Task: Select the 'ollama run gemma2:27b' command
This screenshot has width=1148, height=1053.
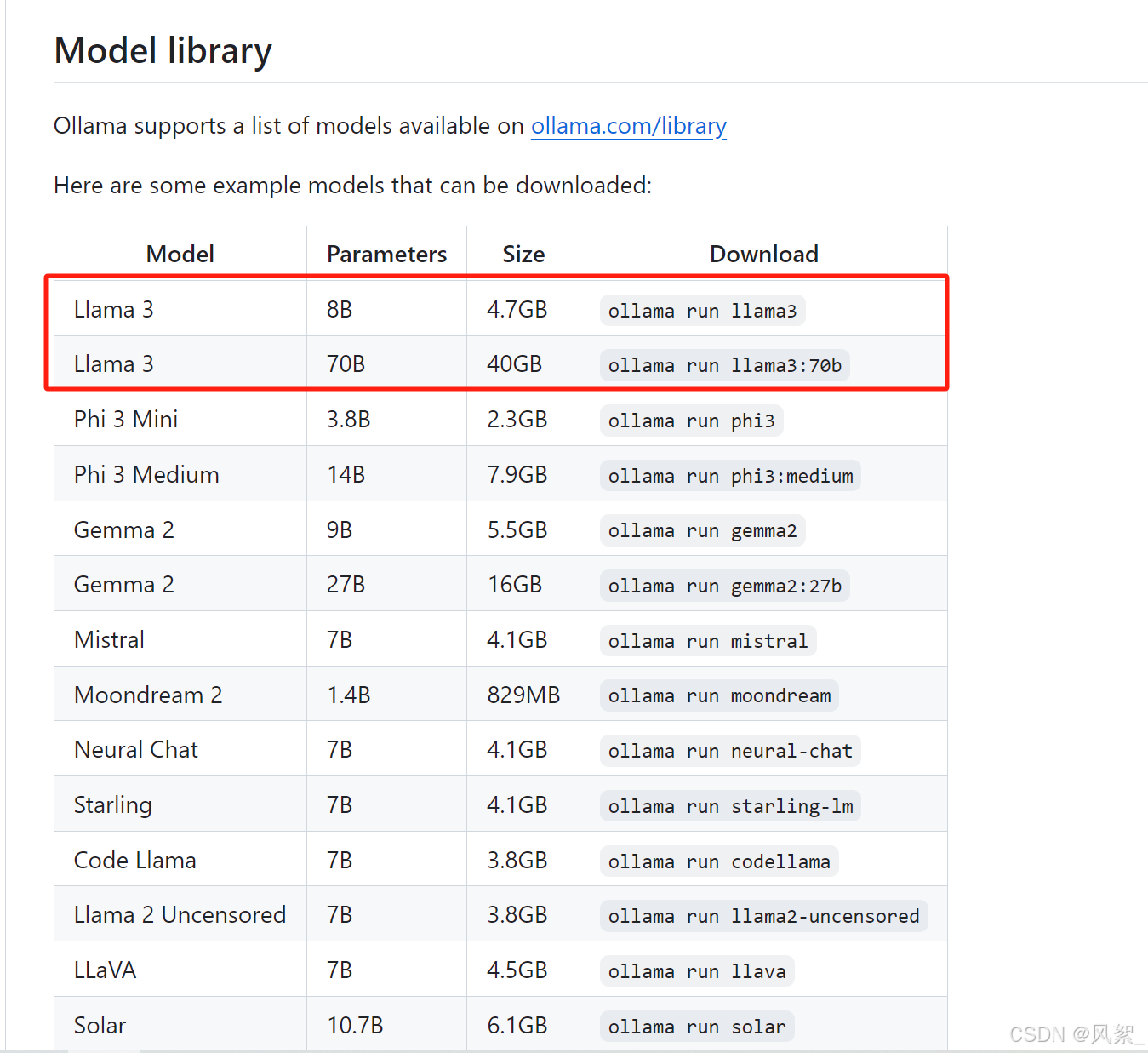Action: [725, 586]
